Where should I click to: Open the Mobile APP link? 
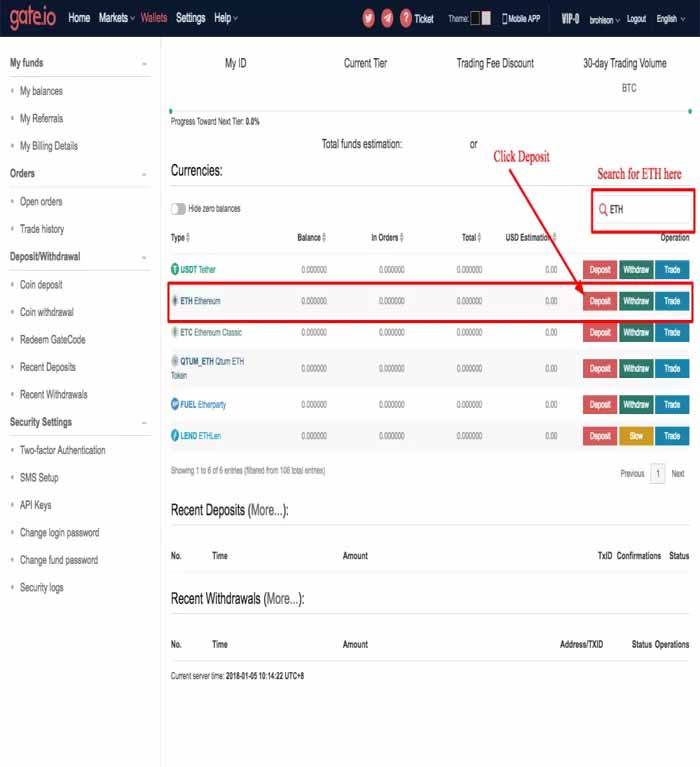[x=521, y=19]
